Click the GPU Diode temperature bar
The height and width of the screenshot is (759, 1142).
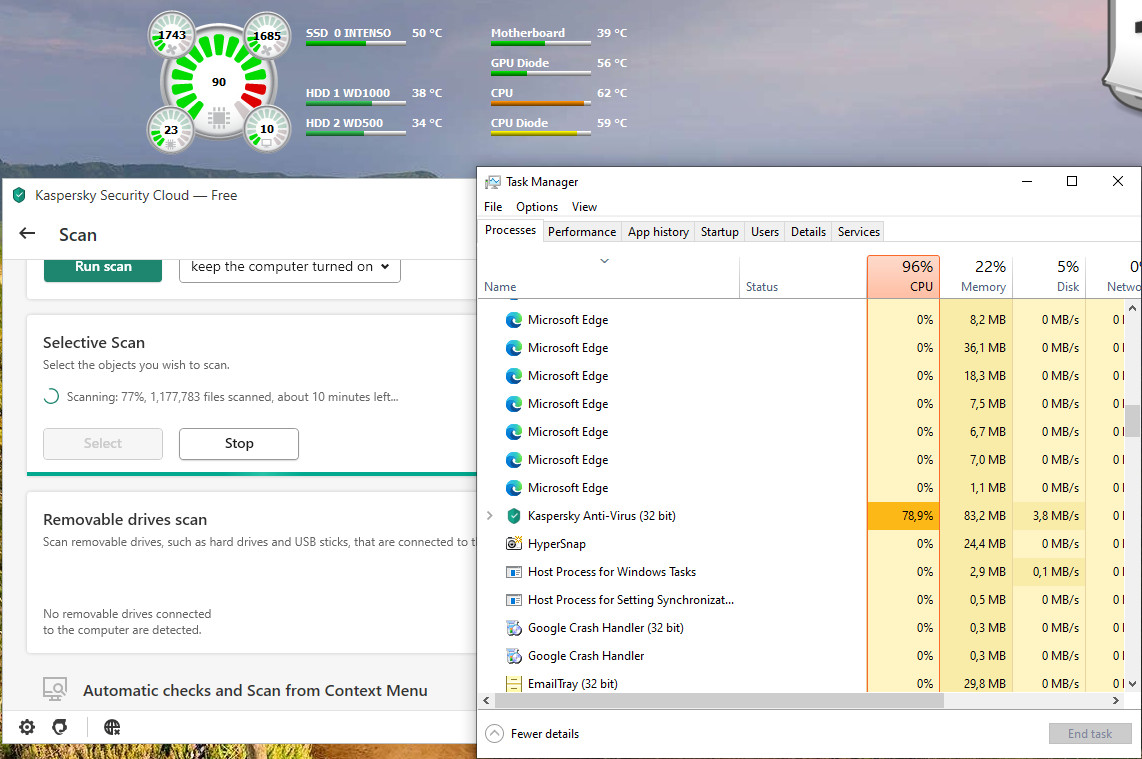click(540, 74)
